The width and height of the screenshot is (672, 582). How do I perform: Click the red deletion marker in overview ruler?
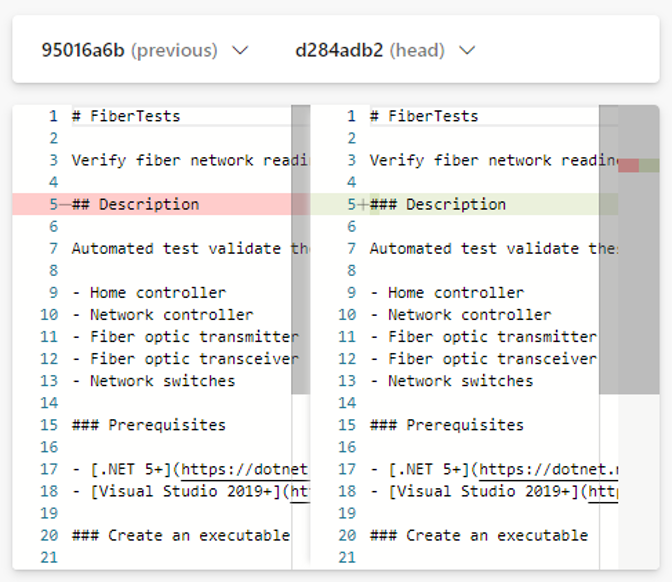pyautogui.click(x=628, y=165)
